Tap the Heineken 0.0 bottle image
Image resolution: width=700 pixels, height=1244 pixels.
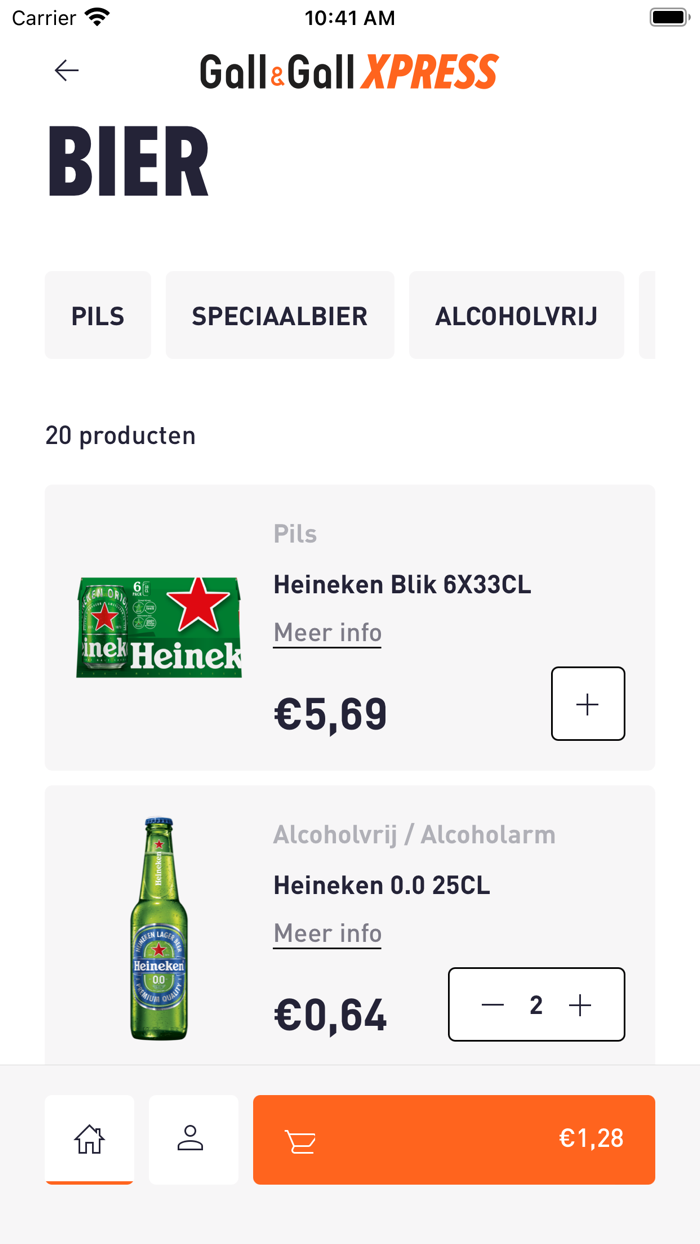coord(160,928)
